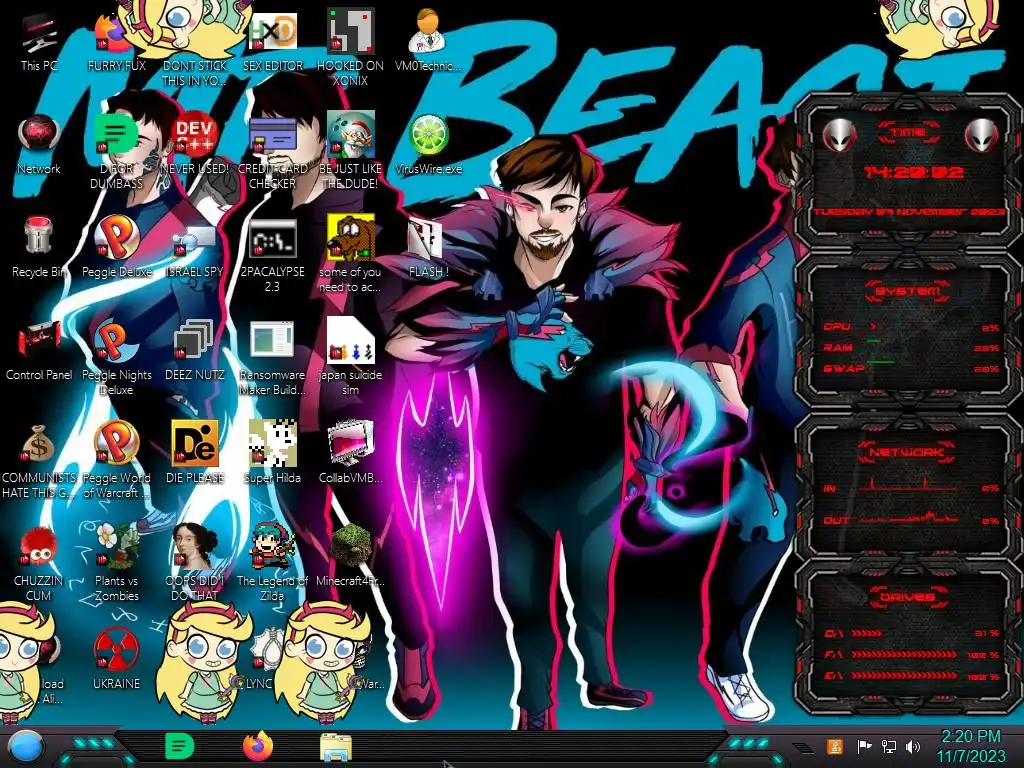
Task: Click the taskbar clock showing 2:20 PM
Action: point(971,746)
